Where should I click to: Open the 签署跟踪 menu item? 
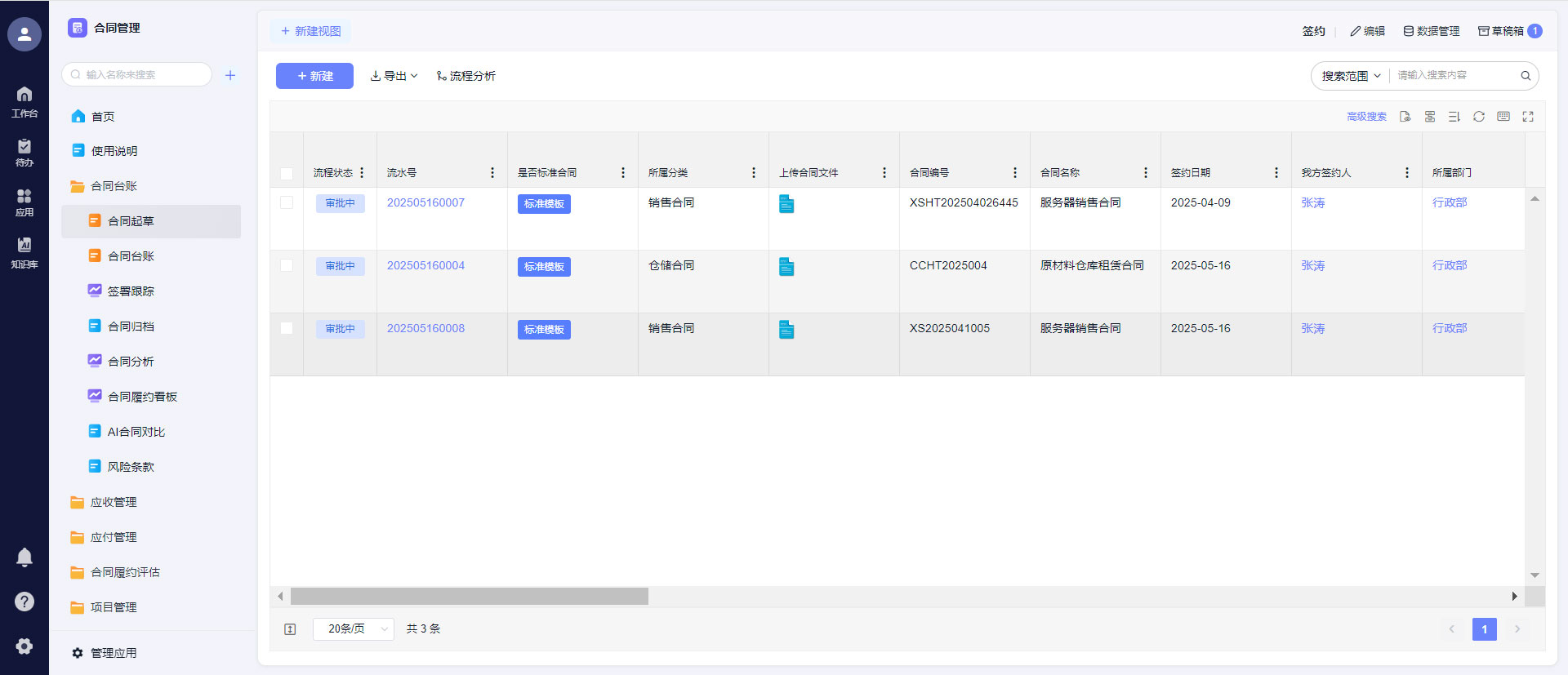click(131, 291)
